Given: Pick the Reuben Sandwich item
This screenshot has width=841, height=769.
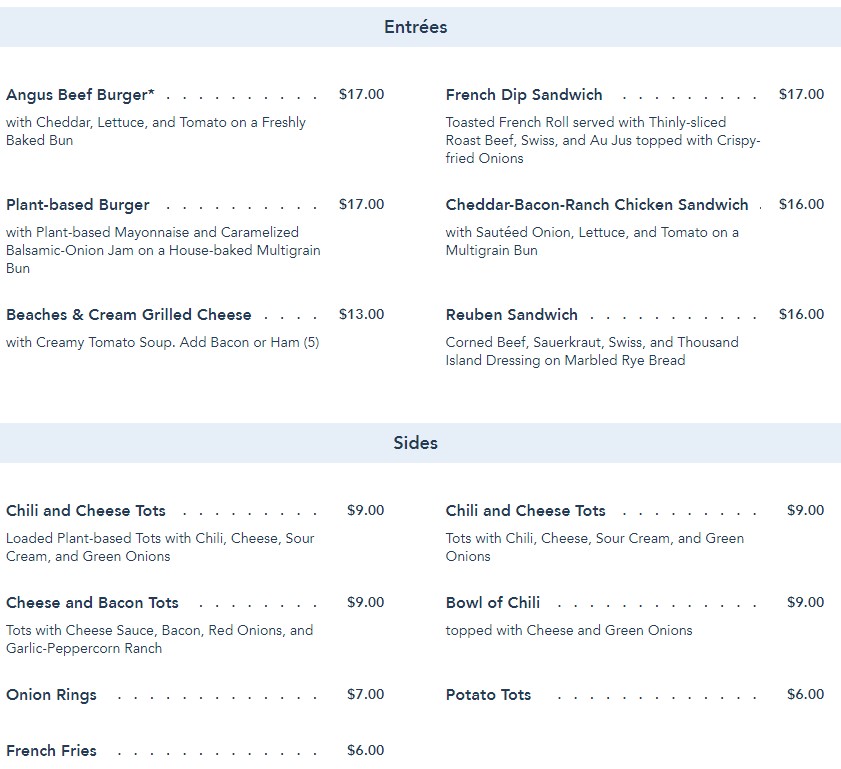Looking at the screenshot, I should click(512, 315).
